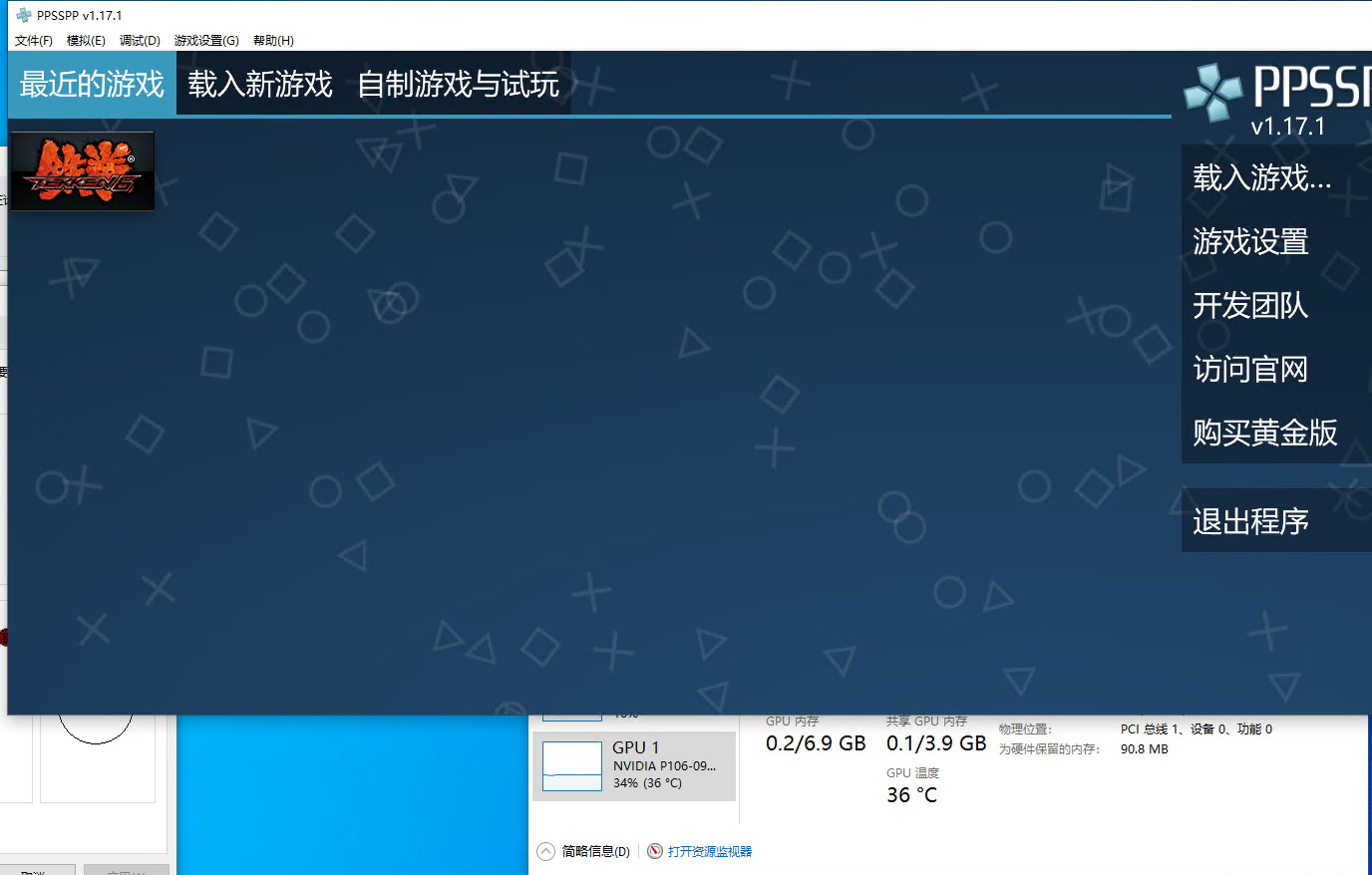This screenshot has height=875, width=1372.
Task: Open the 模拟(E) menu
Action: (86, 41)
